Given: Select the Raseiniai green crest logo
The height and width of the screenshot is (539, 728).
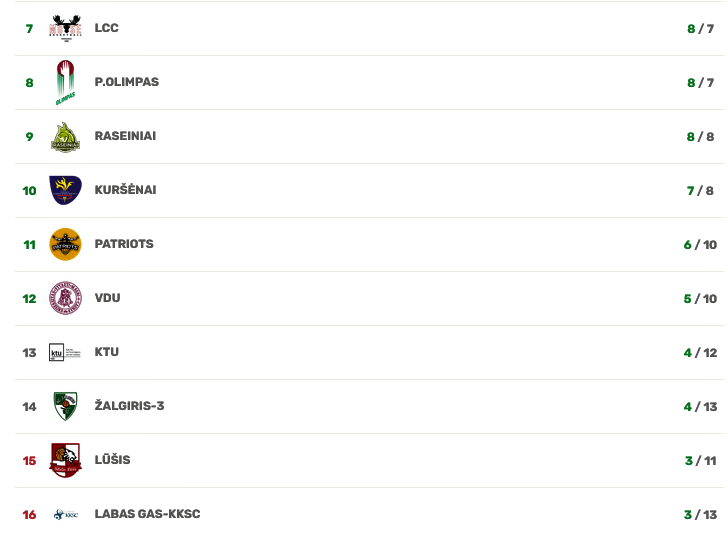Looking at the screenshot, I should pyautogui.click(x=65, y=136).
